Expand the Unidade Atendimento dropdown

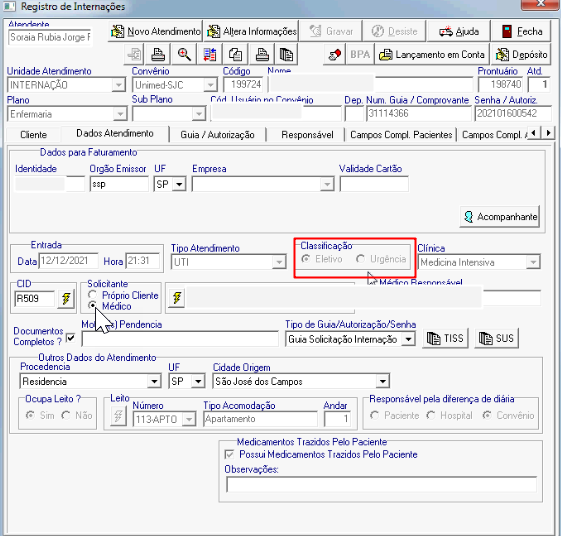(118, 85)
